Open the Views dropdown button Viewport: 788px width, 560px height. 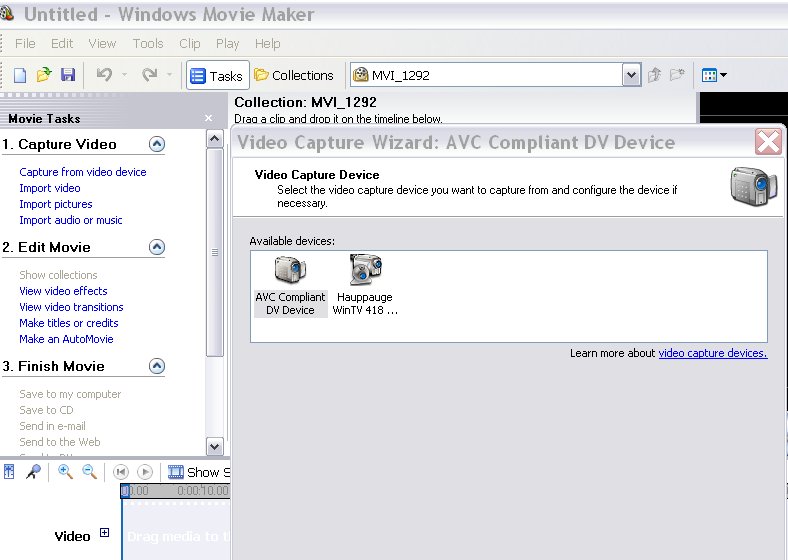714,75
